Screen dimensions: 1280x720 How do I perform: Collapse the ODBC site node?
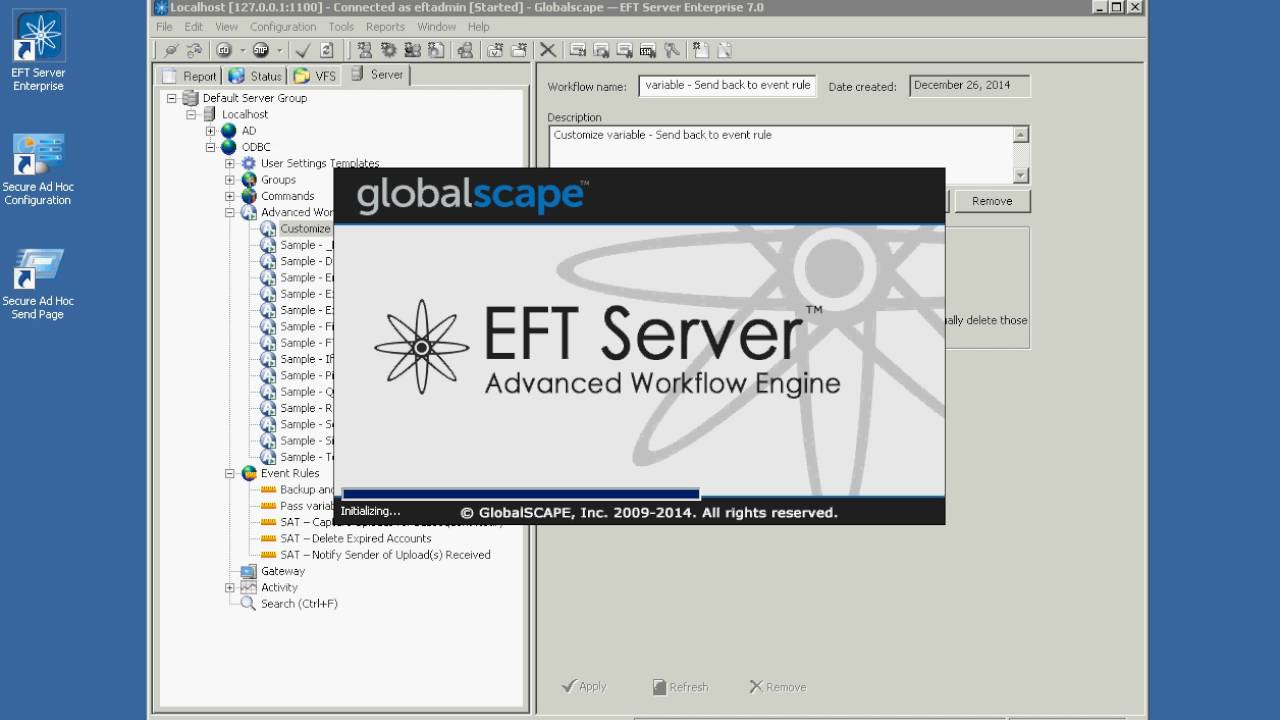(210, 147)
